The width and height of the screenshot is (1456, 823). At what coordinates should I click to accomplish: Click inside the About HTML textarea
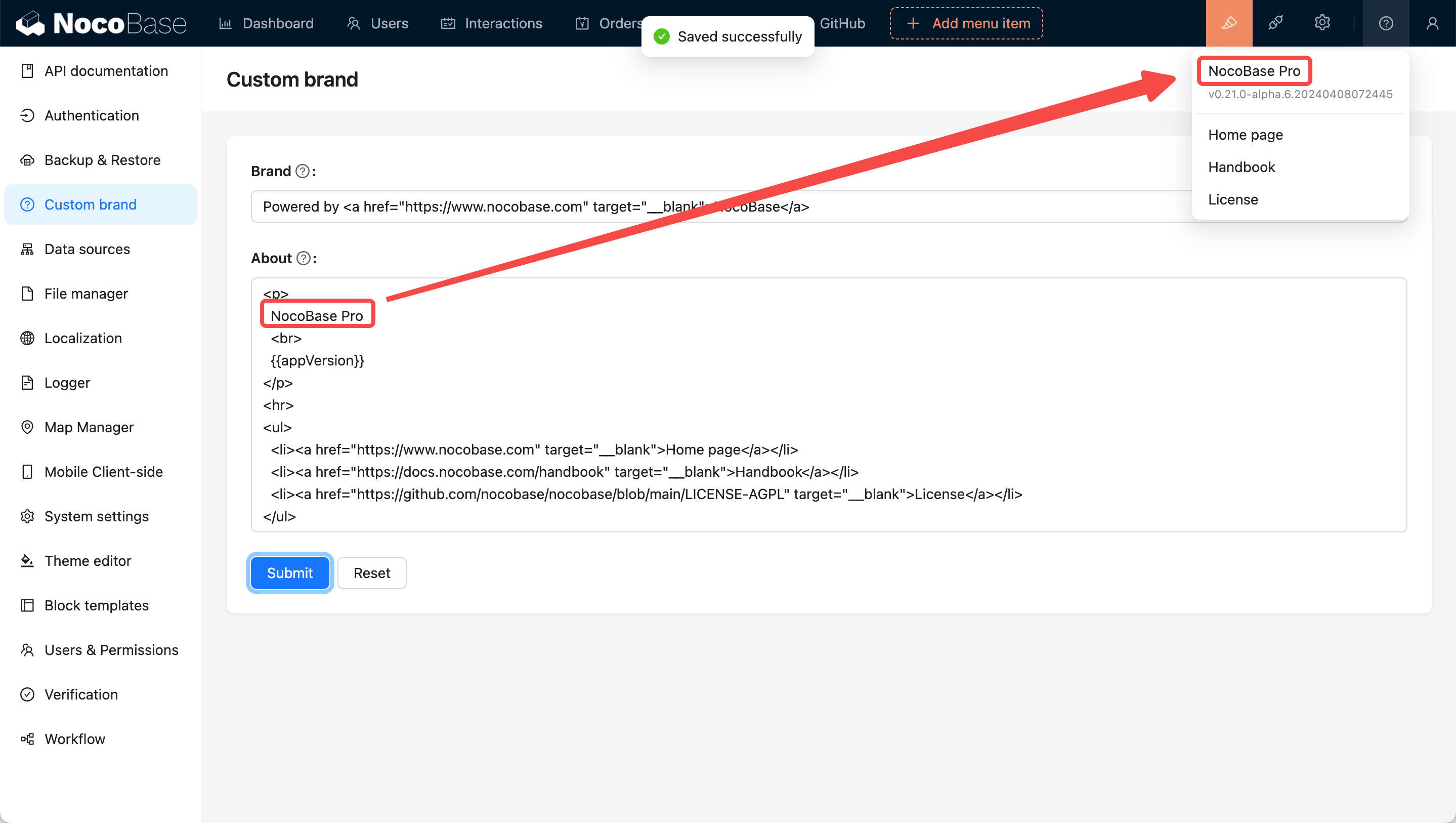[x=828, y=404]
